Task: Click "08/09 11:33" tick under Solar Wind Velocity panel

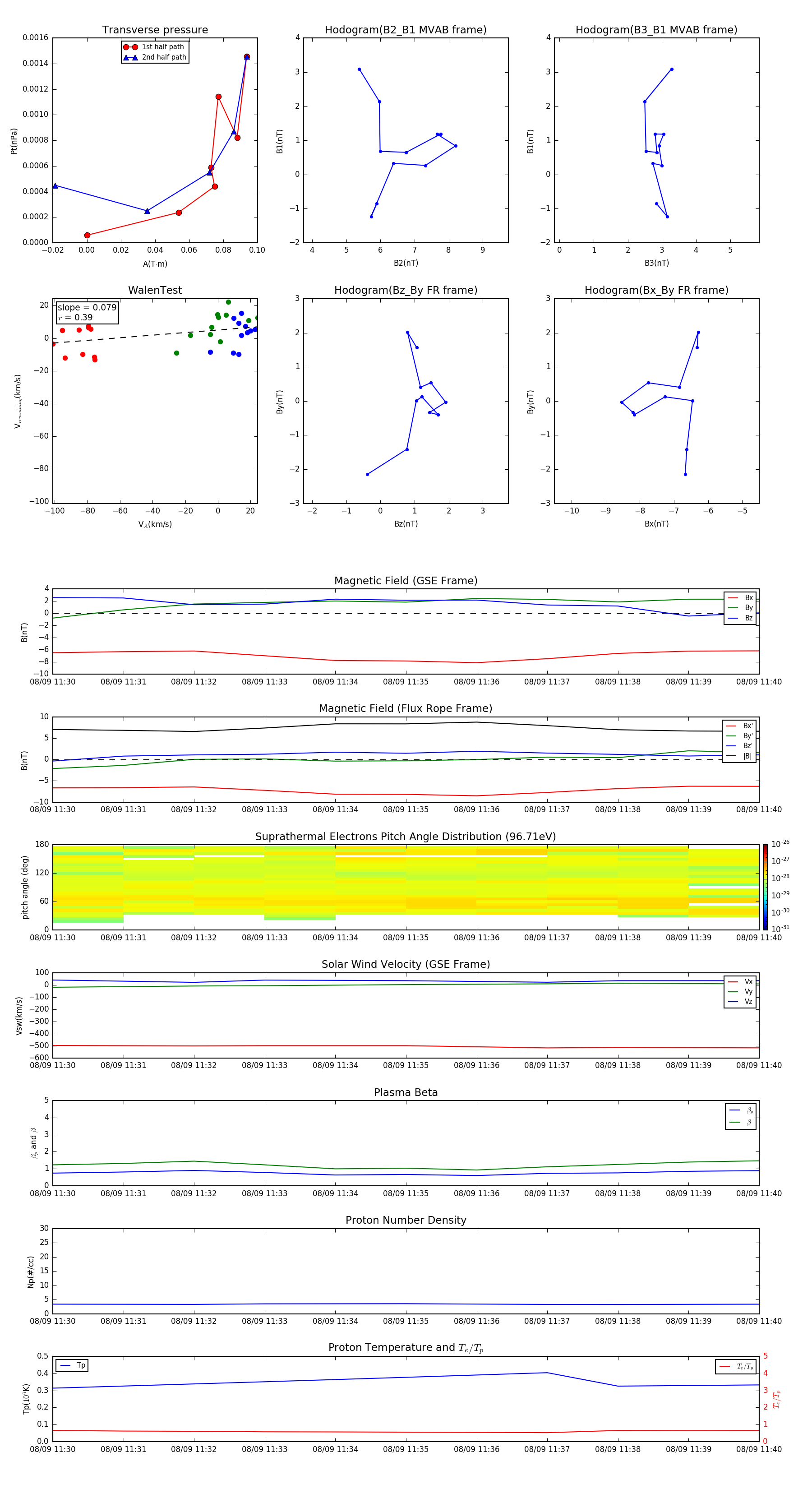Action: click(264, 1065)
